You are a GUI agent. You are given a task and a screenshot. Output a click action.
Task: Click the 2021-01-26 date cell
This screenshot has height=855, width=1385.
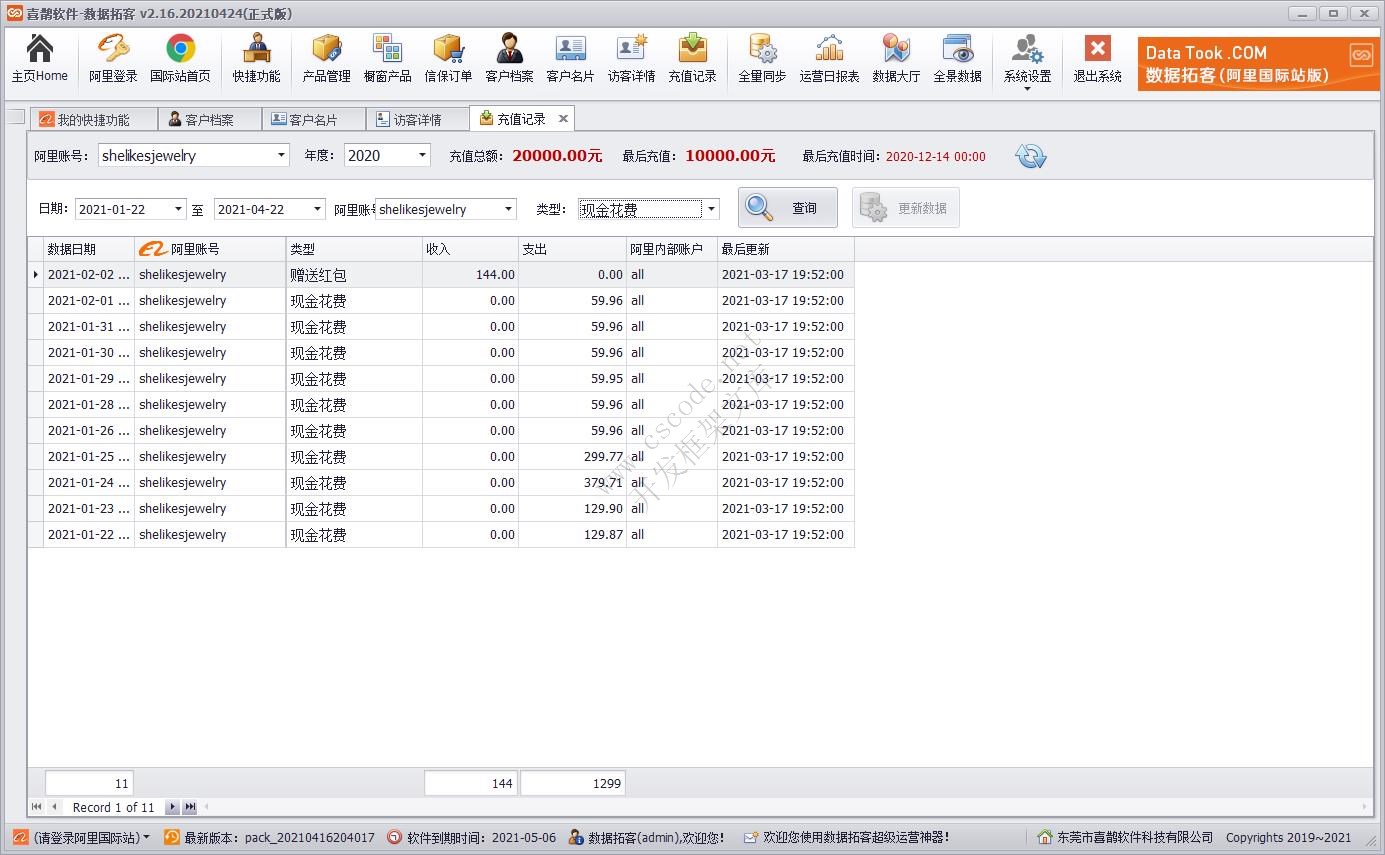click(89, 431)
